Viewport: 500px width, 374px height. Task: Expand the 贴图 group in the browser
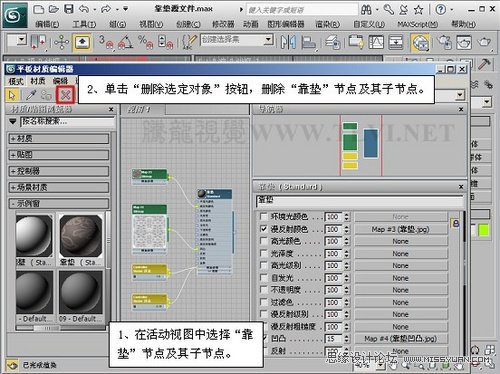[59, 155]
